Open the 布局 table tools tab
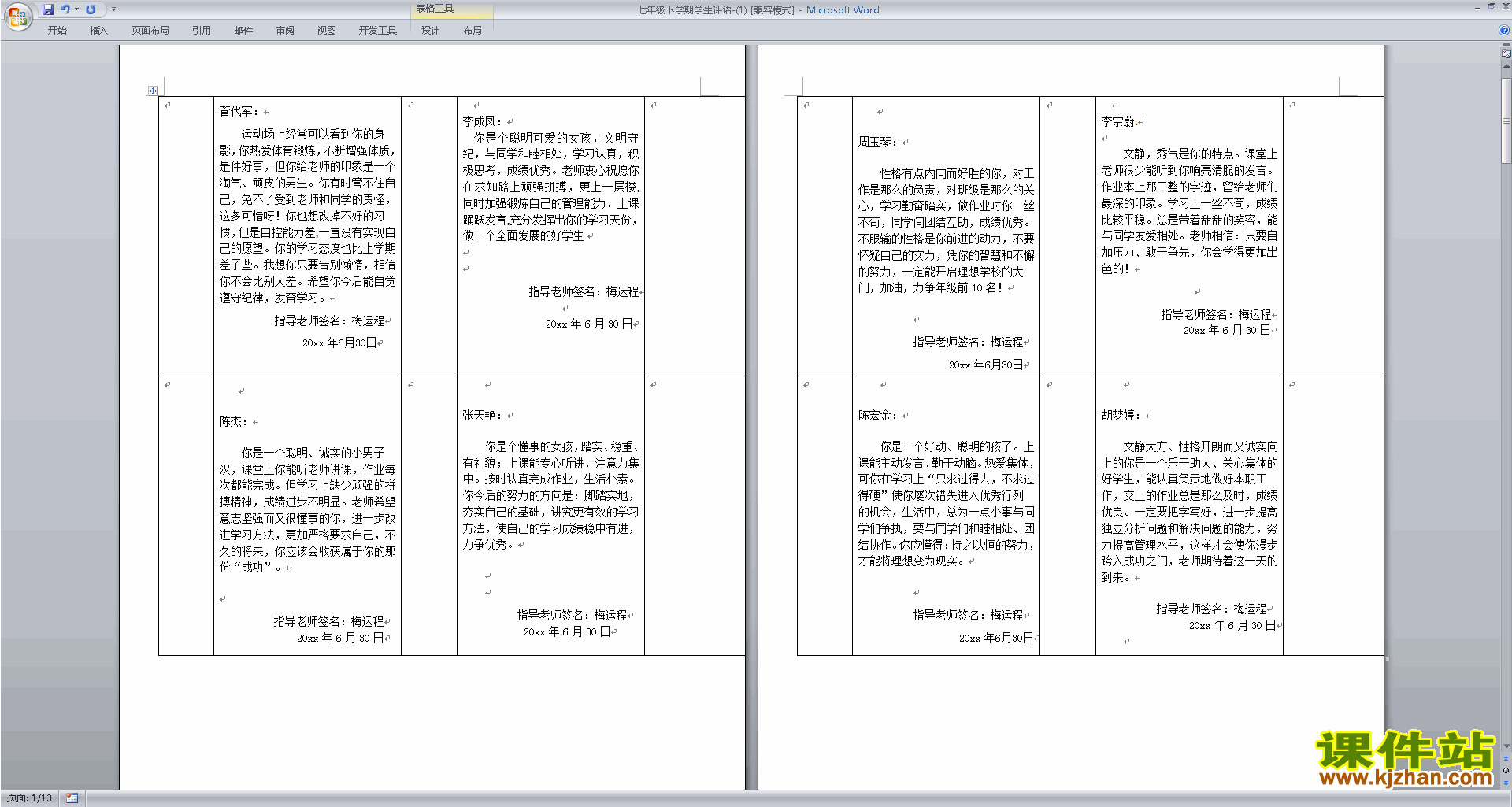Viewport: 1512px width, 807px height. [x=472, y=30]
